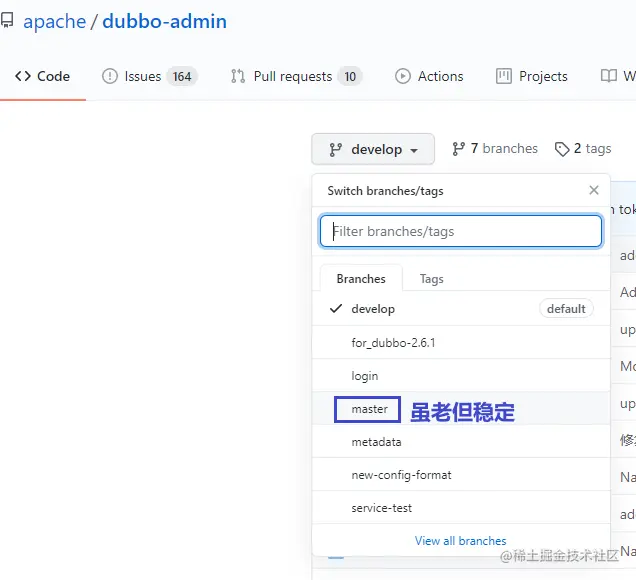636x580 pixels.
Task: Open the apache organization link
Action: 54,21
